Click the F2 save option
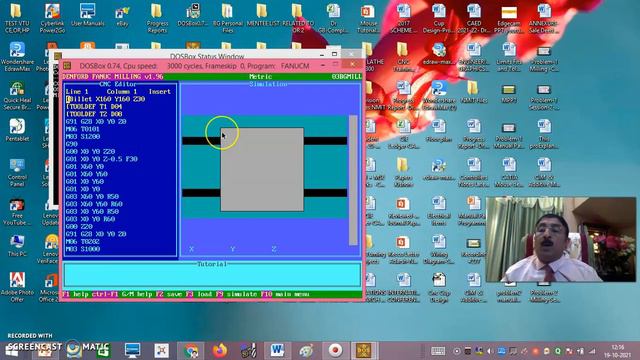 pyautogui.click(x=170, y=294)
